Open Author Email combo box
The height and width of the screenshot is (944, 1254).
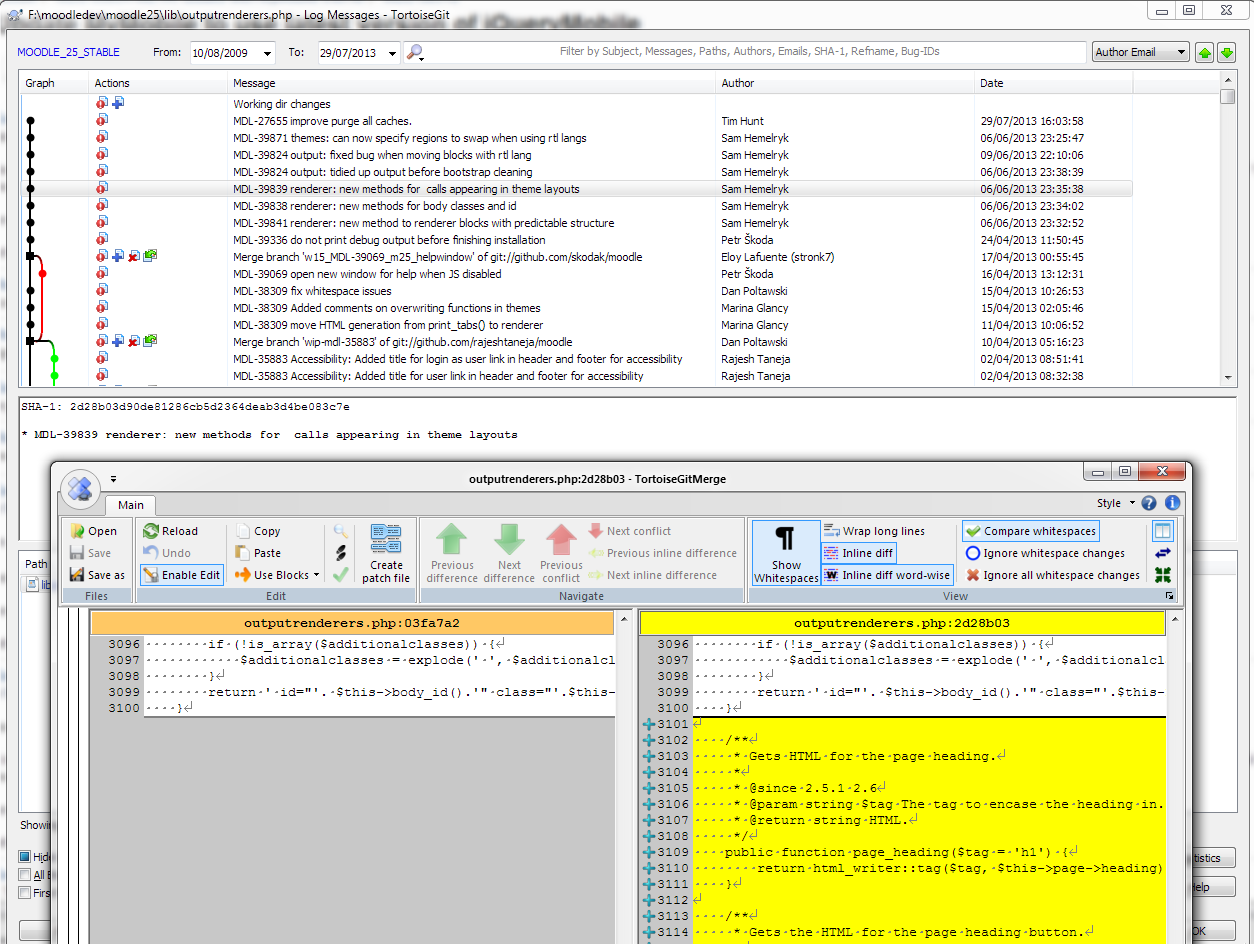click(x=1140, y=52)
